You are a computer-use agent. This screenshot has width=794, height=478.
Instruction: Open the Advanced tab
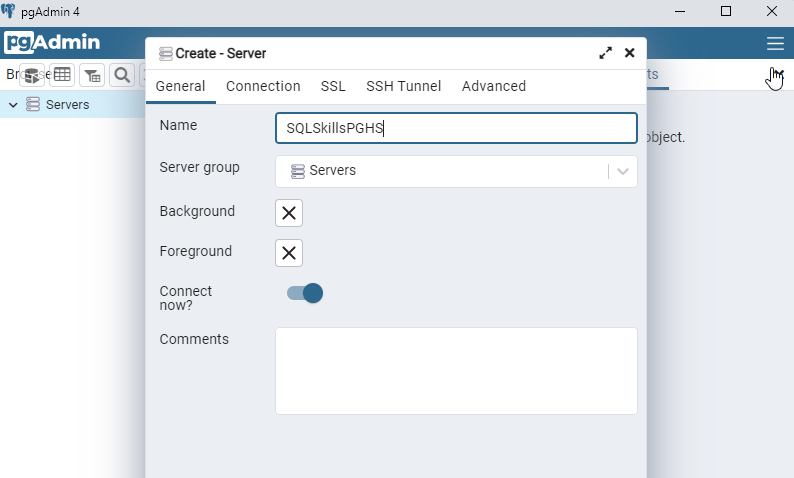[x=494, y=86]
